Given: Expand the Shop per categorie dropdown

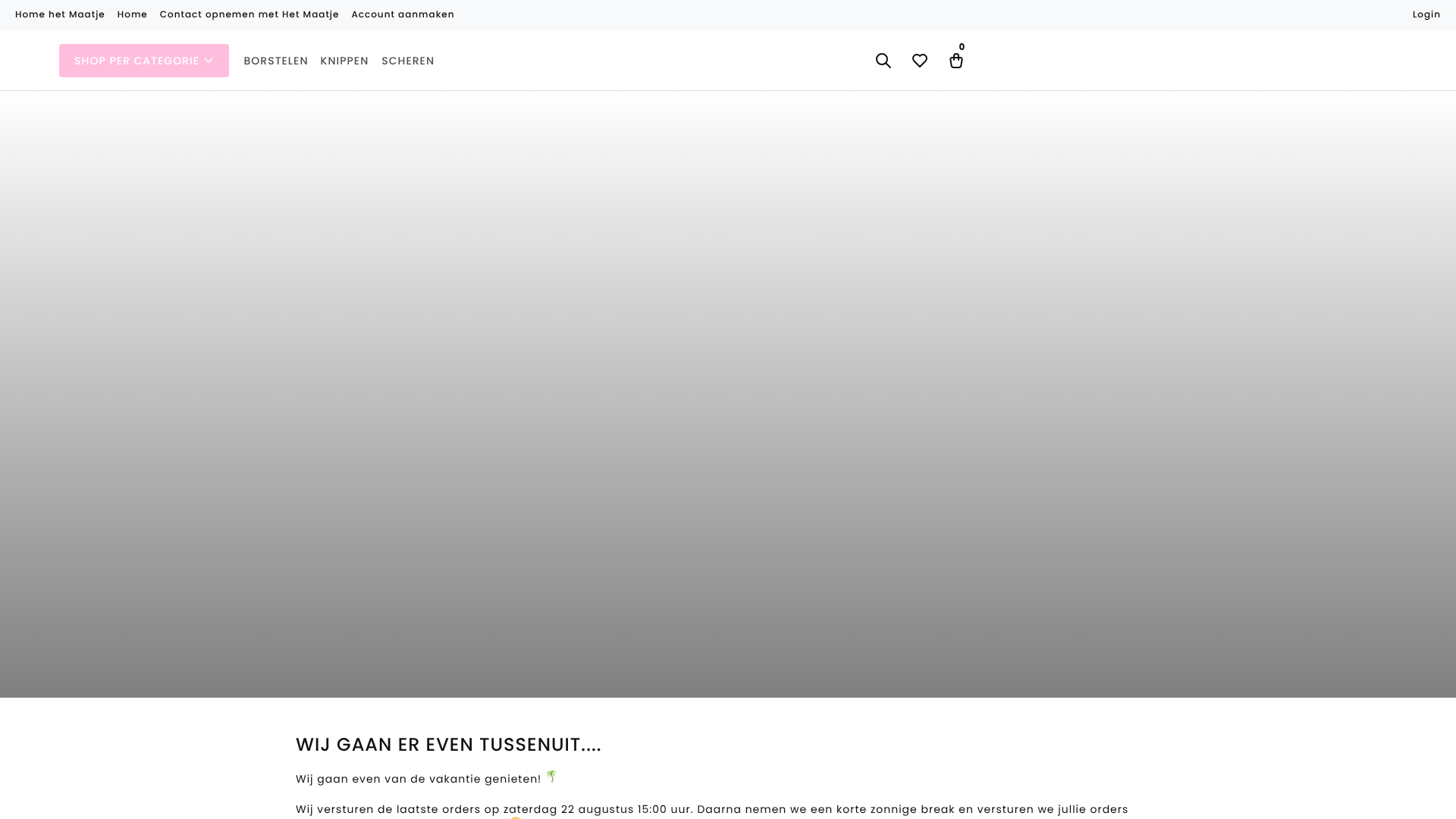Looking at the screenshot, I should [144, 61].
